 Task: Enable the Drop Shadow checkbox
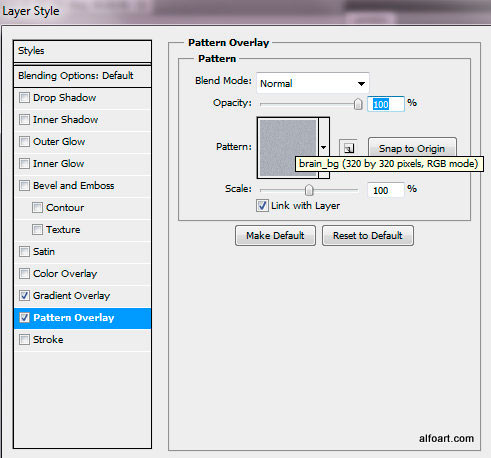click(x=24, y=98)
